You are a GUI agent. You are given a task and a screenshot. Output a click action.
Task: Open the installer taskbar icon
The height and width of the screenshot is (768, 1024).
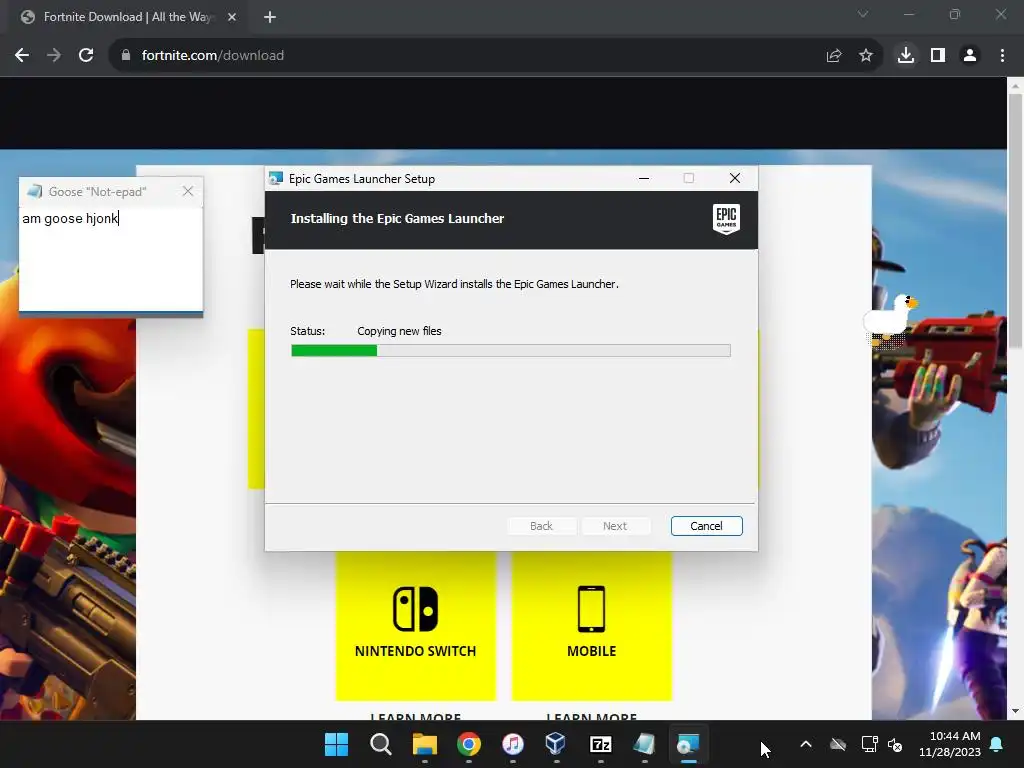point(688,744)
